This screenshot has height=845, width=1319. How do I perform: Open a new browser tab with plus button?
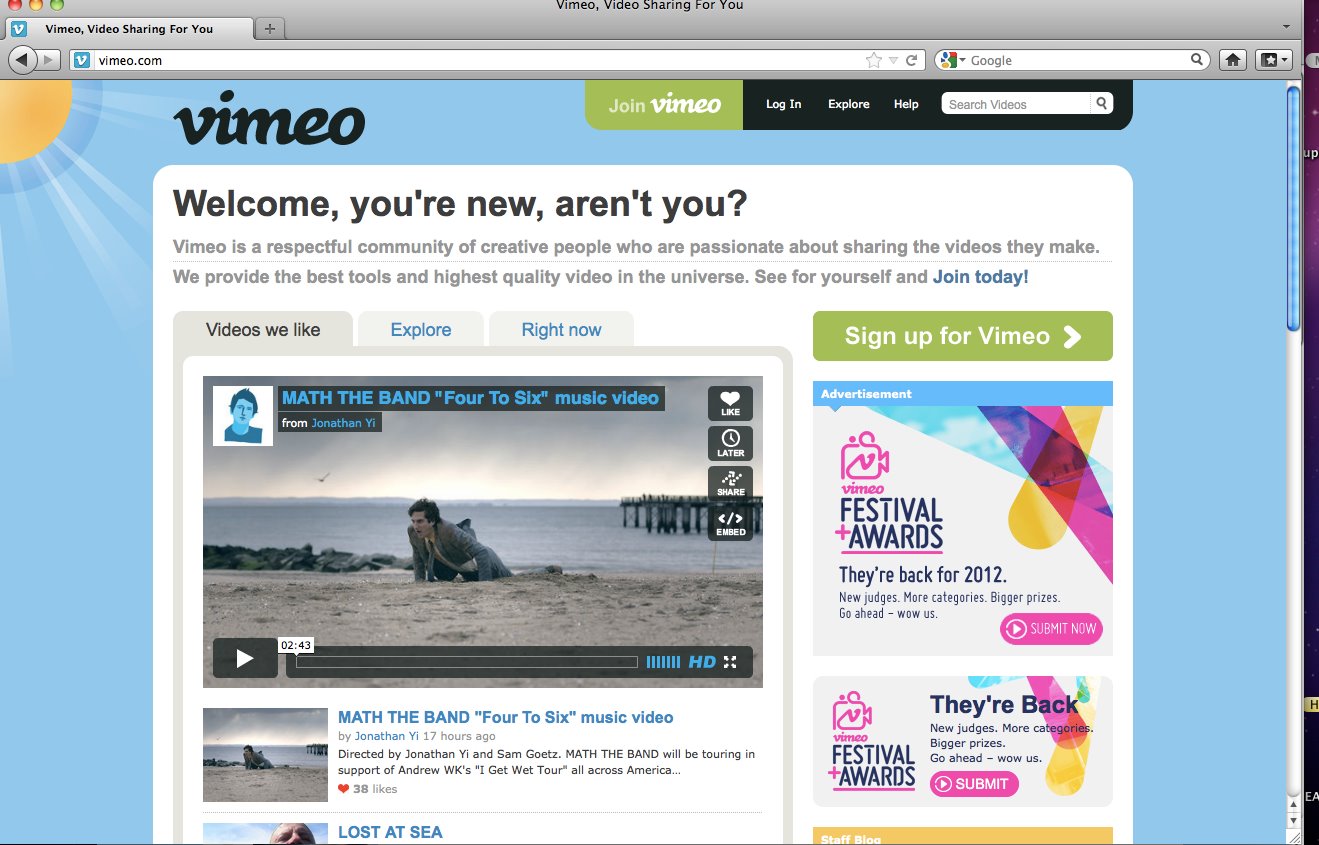269,29
